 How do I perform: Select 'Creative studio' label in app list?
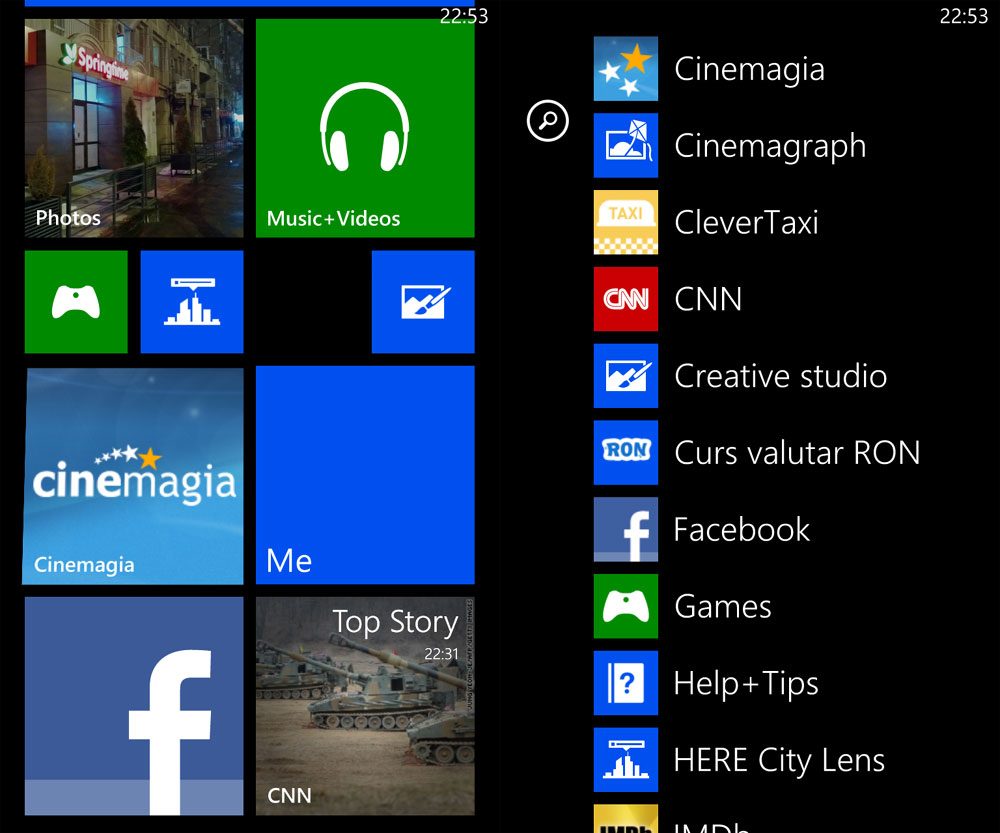click(x=781, y=376)
